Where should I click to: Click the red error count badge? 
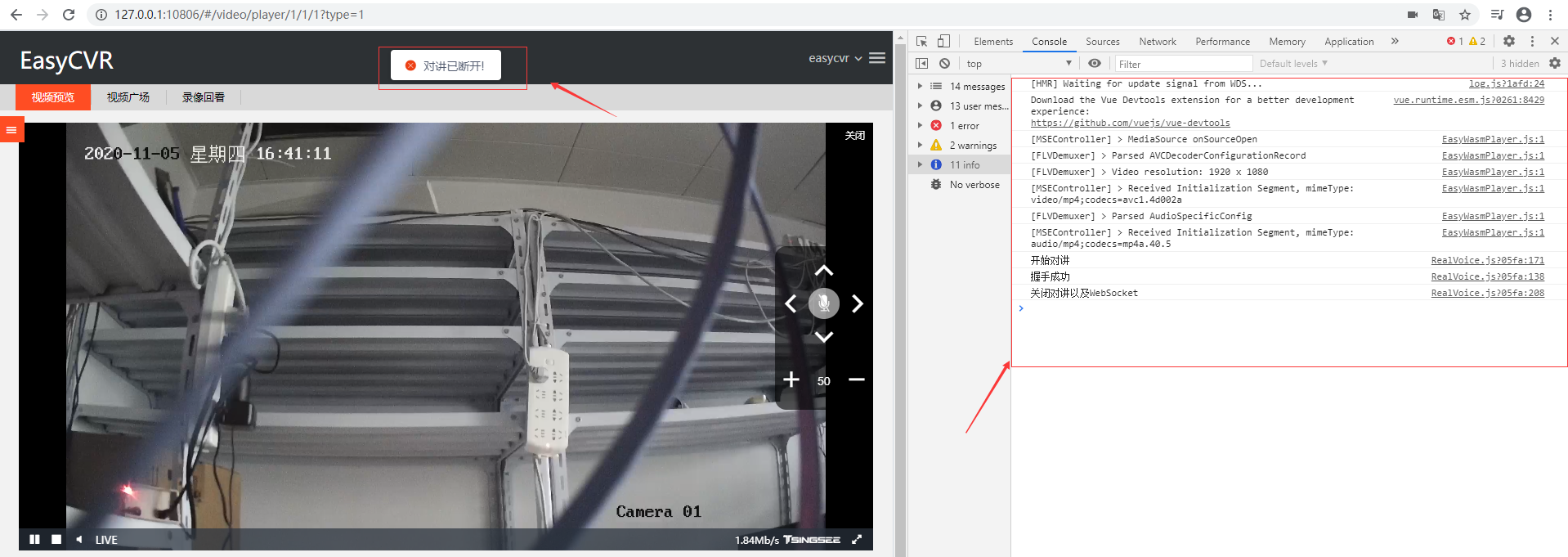1455,41
